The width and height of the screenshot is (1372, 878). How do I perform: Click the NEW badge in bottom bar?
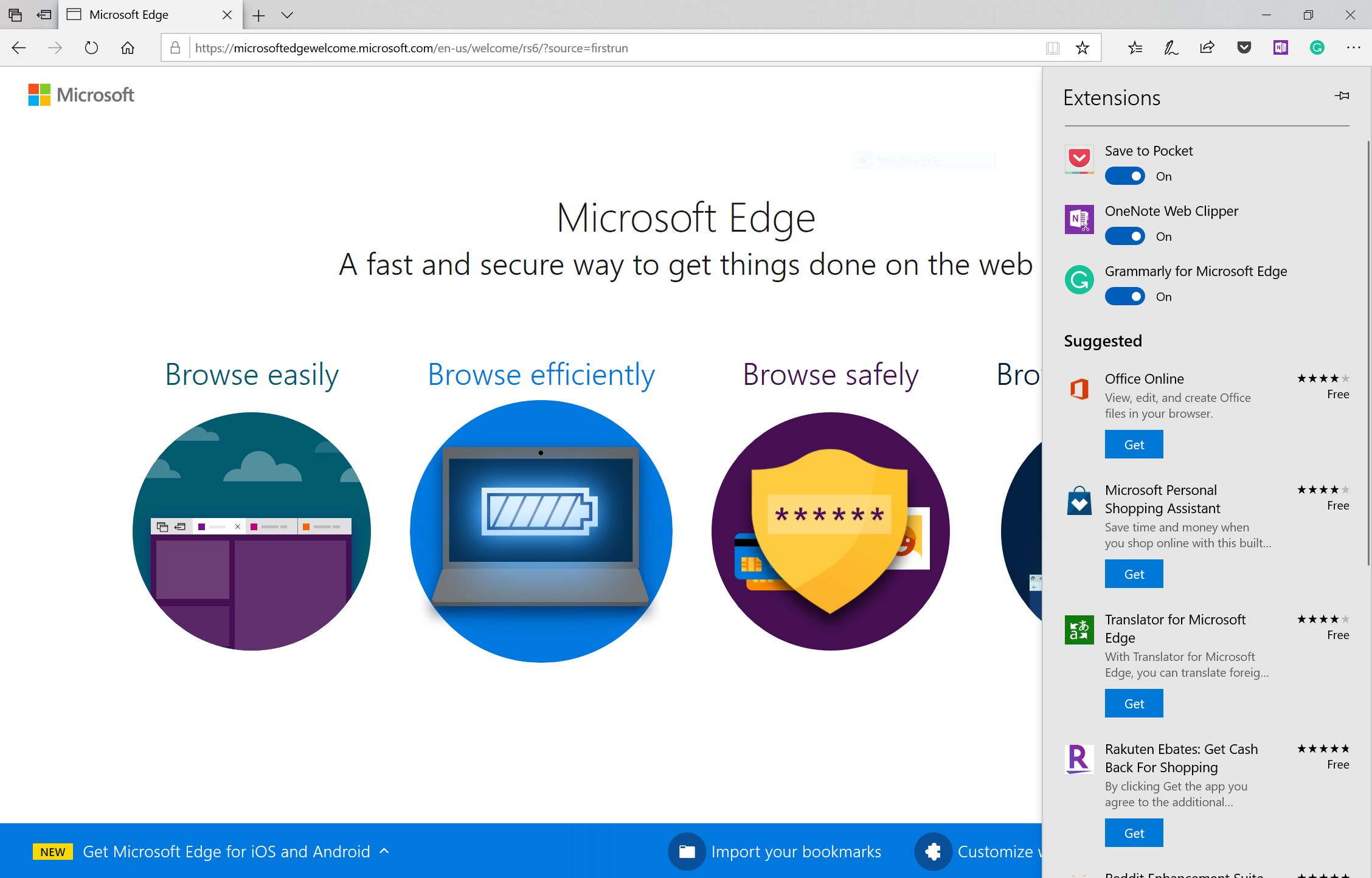pos(53,852)
